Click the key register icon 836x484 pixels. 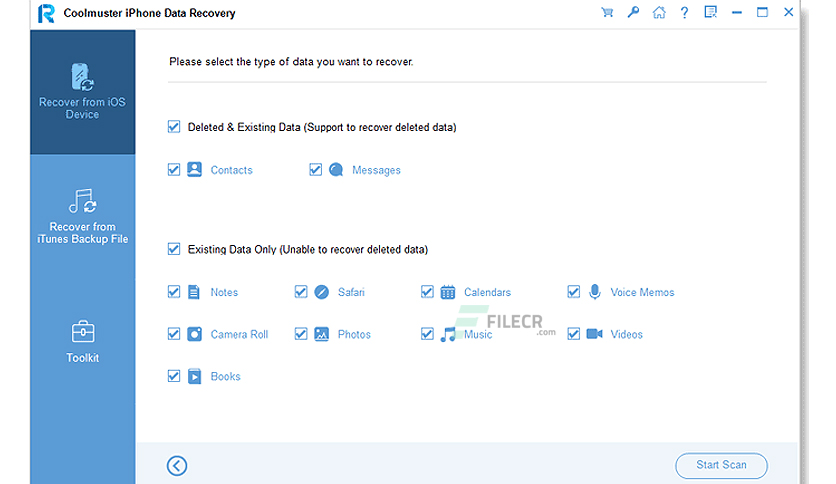[x=633, y=12]
